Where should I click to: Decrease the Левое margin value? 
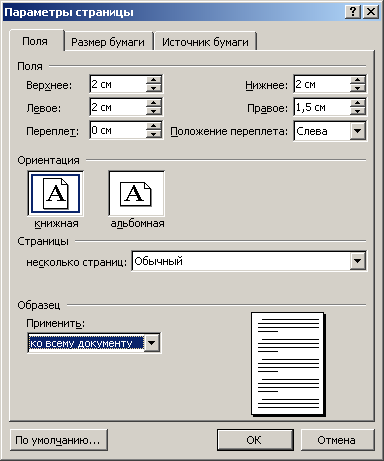tap(154, 111)
